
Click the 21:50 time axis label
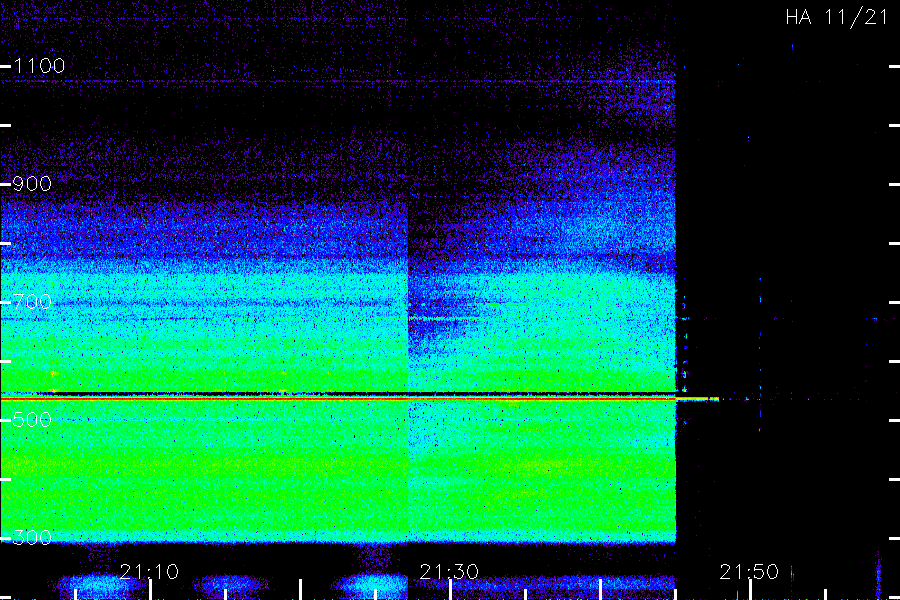coord(749,572)
